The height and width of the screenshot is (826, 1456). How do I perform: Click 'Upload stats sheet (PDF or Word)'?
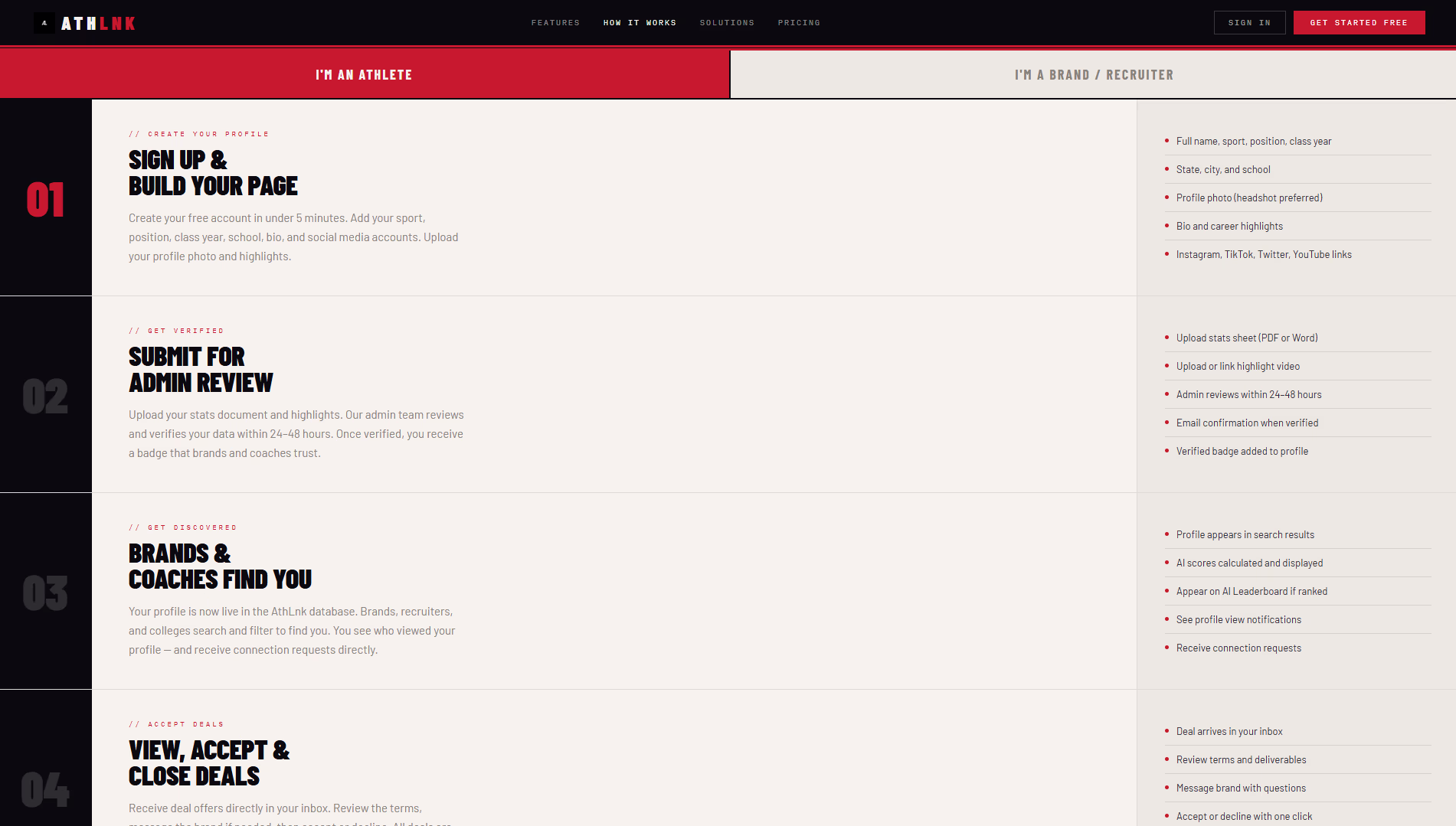pos(1247,338)
